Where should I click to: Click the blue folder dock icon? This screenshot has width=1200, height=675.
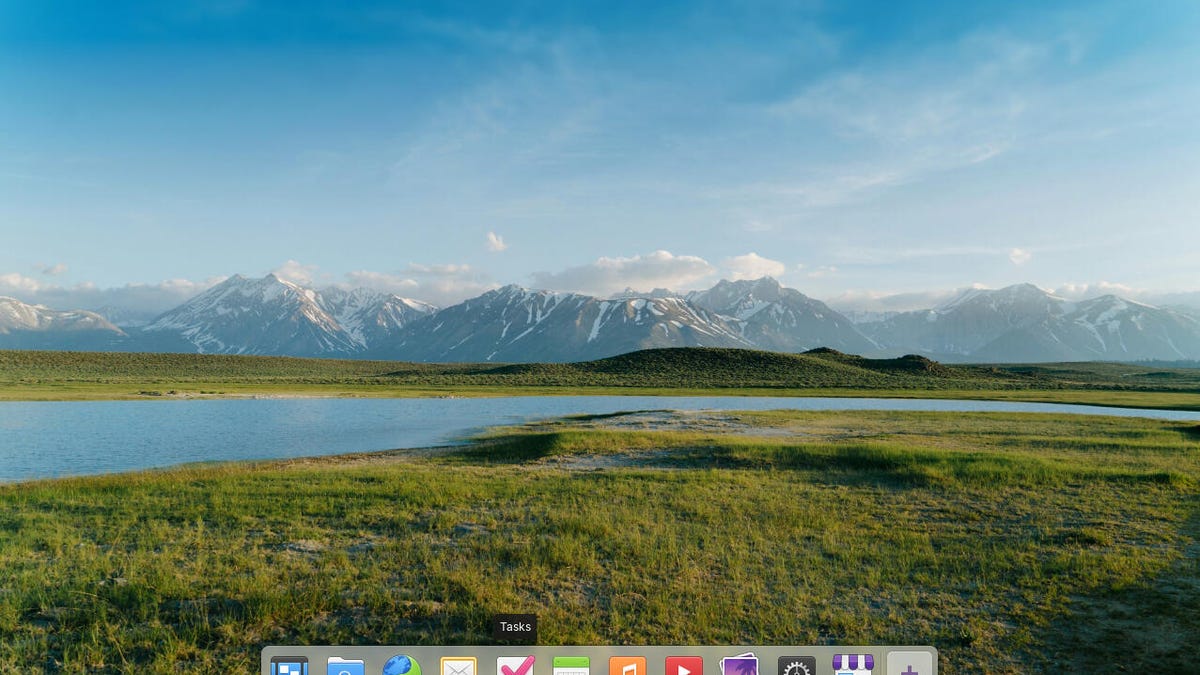(x=345, y=663)
